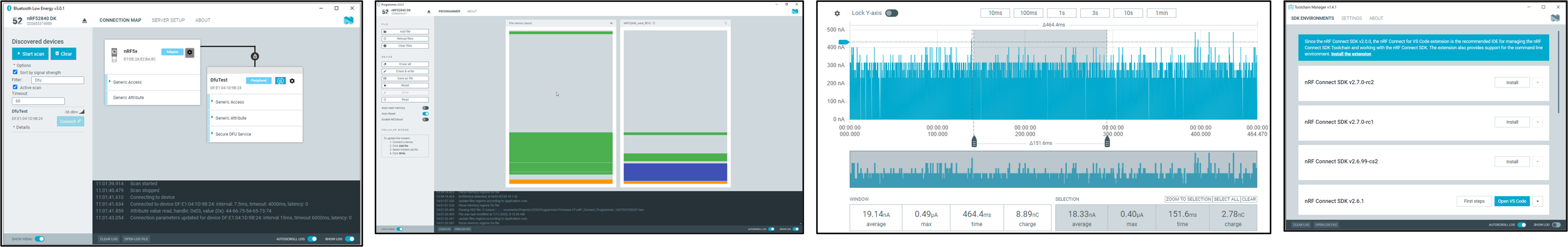
Task: Toggle Lock Y-axis switch
Action: [892, 13]
